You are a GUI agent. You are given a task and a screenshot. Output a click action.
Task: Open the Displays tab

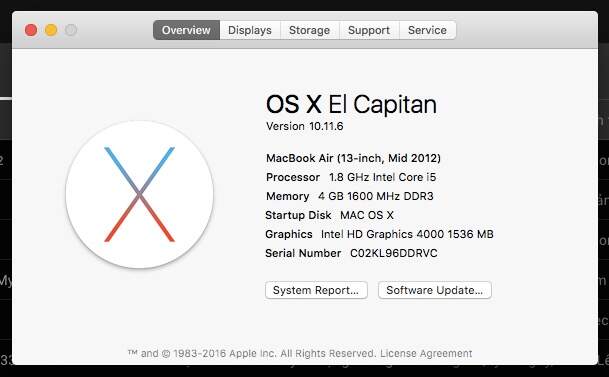tap(250, 30)
